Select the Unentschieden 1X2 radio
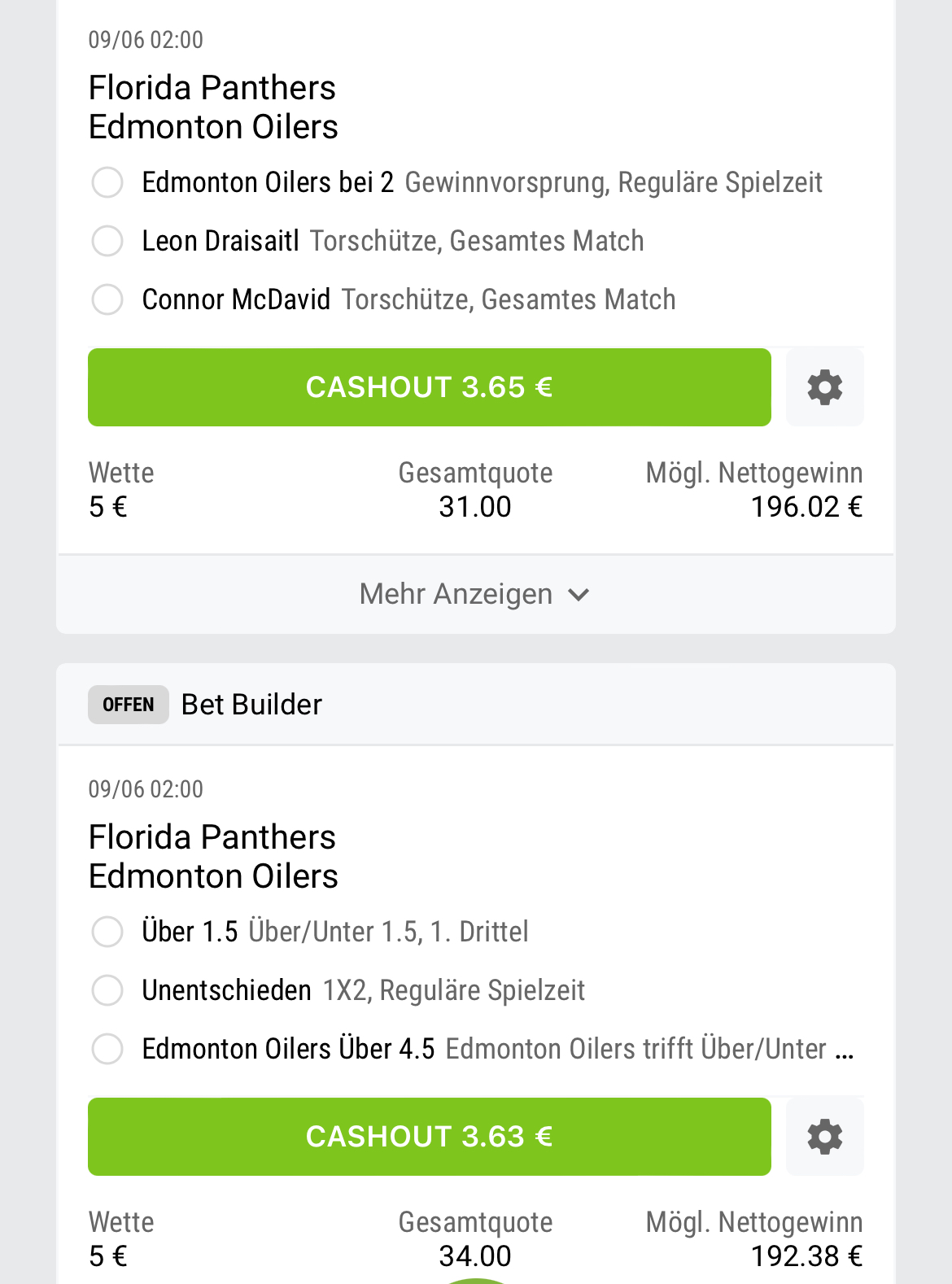Screen dimensions: 952x1284 pyautogui.click(x=107, y=990)
